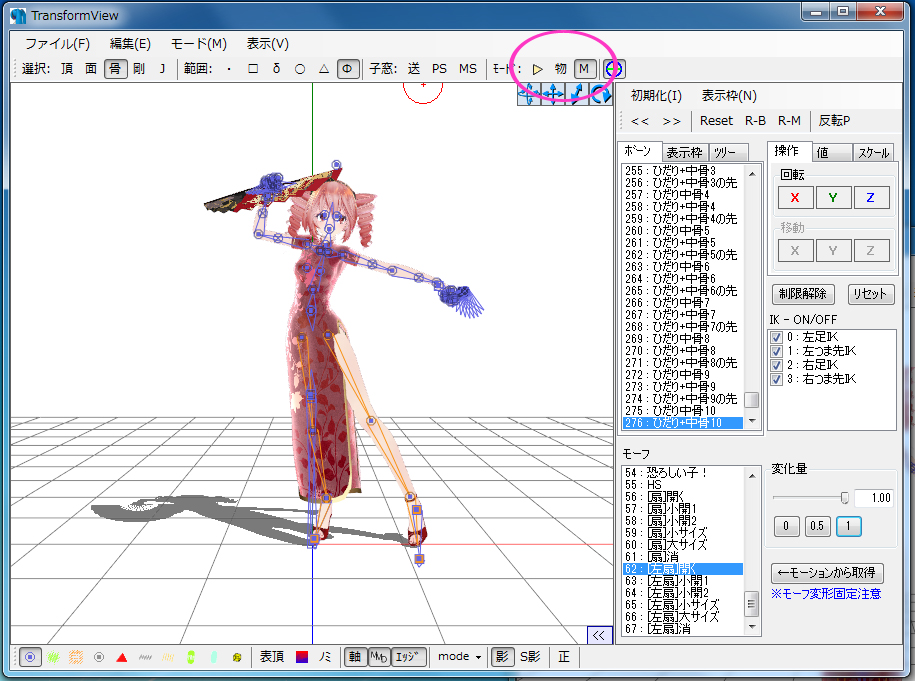The width and height of the screenshot is (915, 681).
Task: Click the red-blue gradient color swatch
Action: (x=302, y=657)
